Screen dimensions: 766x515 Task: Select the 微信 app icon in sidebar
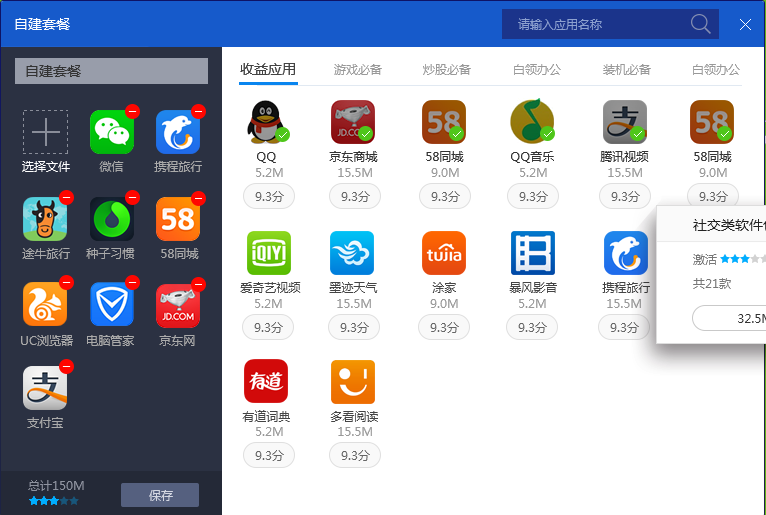[x=112, y=132]
